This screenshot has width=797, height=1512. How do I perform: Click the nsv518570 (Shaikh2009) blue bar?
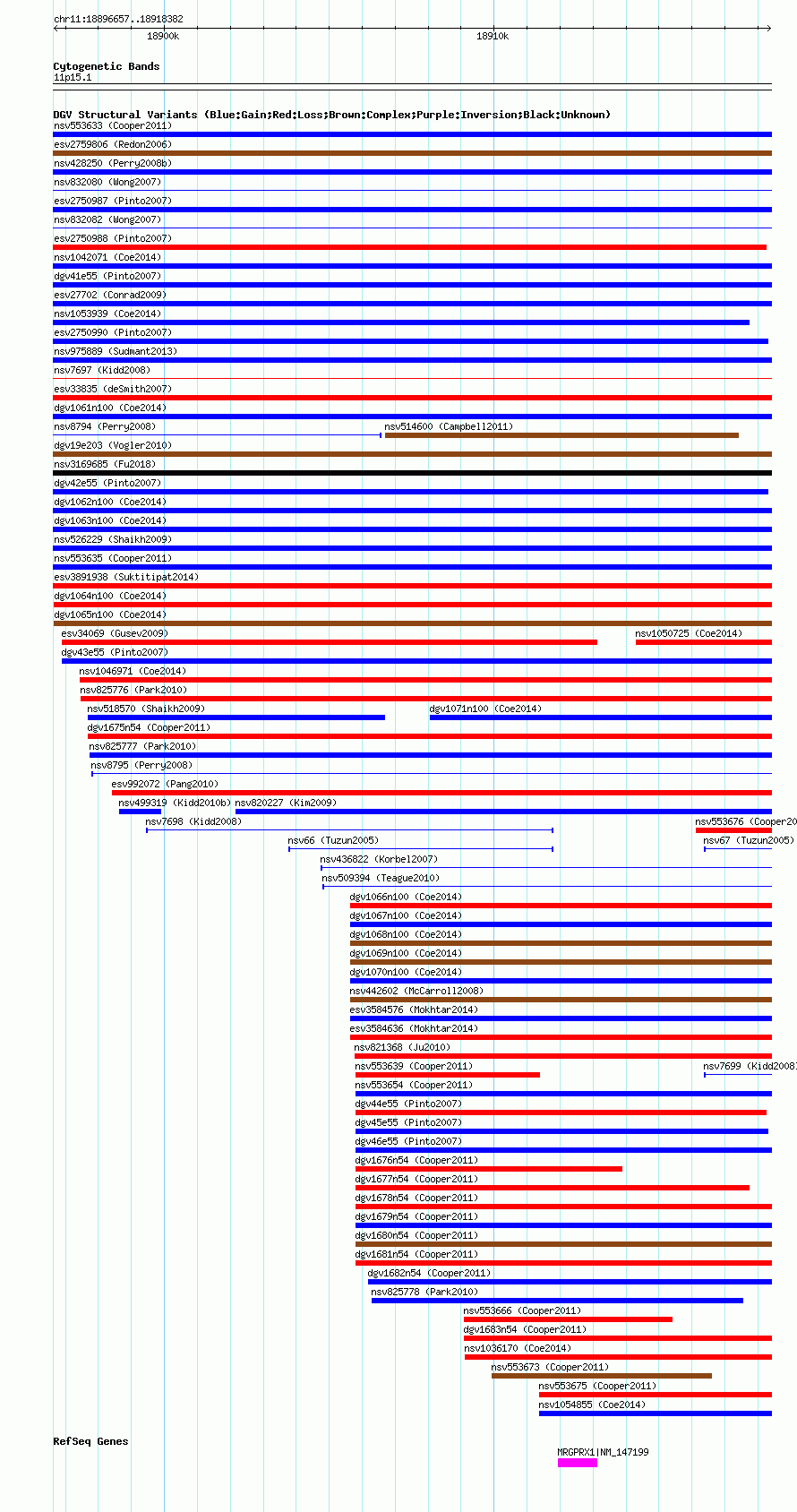coord(236,717)
